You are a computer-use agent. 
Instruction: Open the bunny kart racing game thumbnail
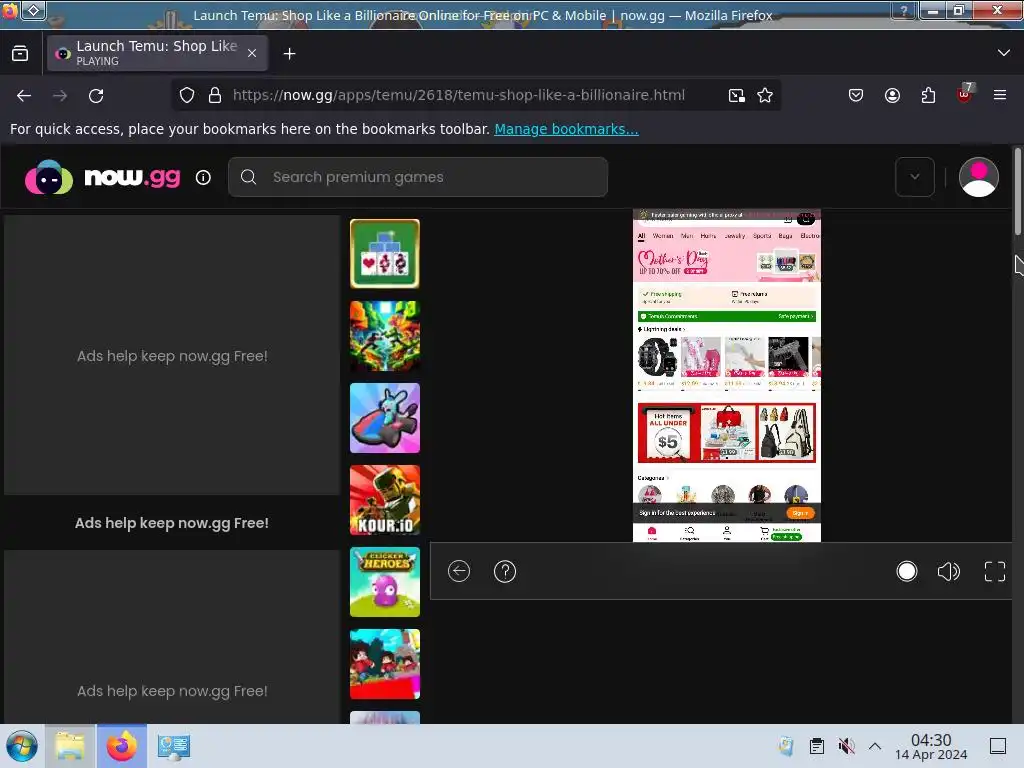click(x=385, y=418)
